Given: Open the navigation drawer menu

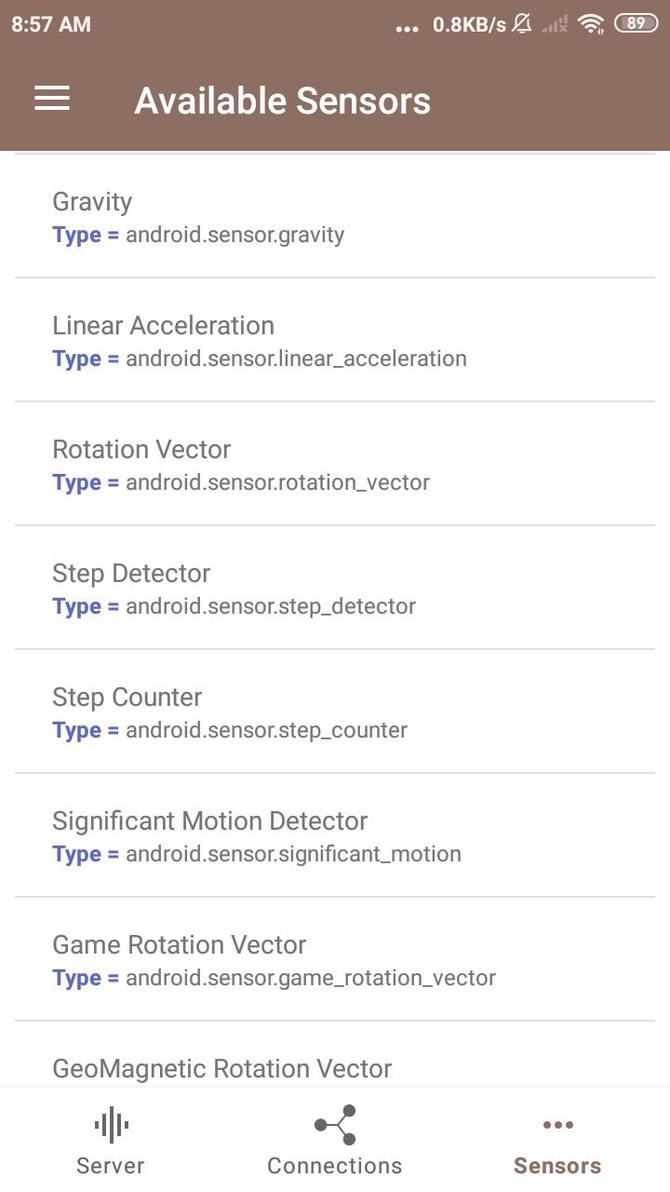Looking at the screenshot, I should coord(51,98).
